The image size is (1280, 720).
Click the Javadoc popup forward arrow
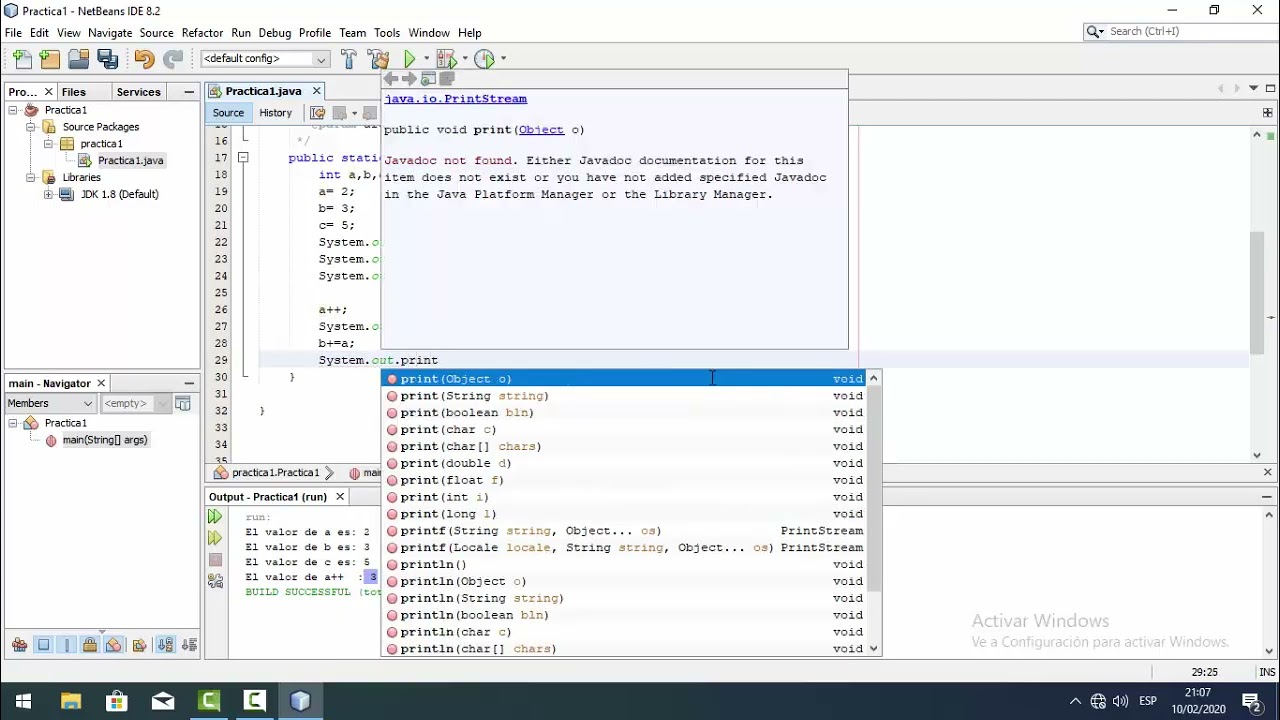(409, 79)
